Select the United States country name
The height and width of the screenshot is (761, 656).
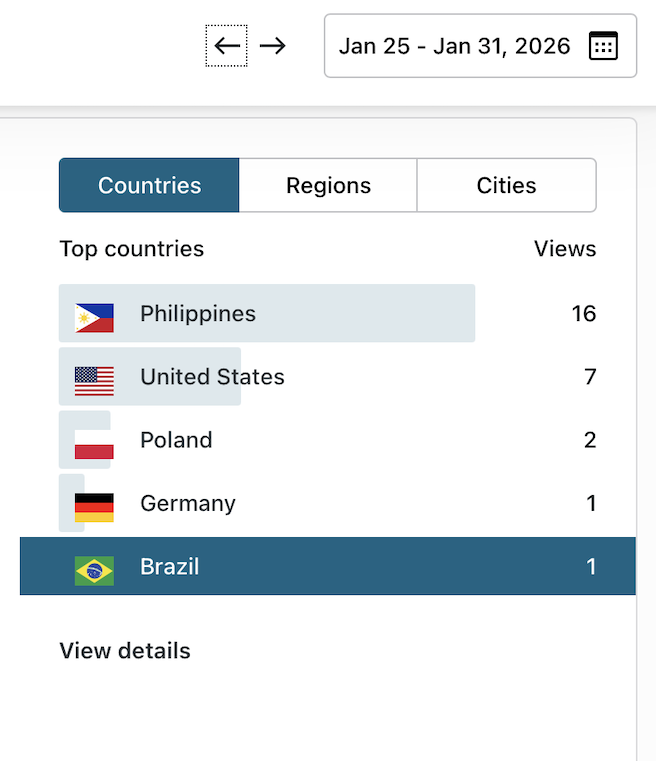point(212,377)
